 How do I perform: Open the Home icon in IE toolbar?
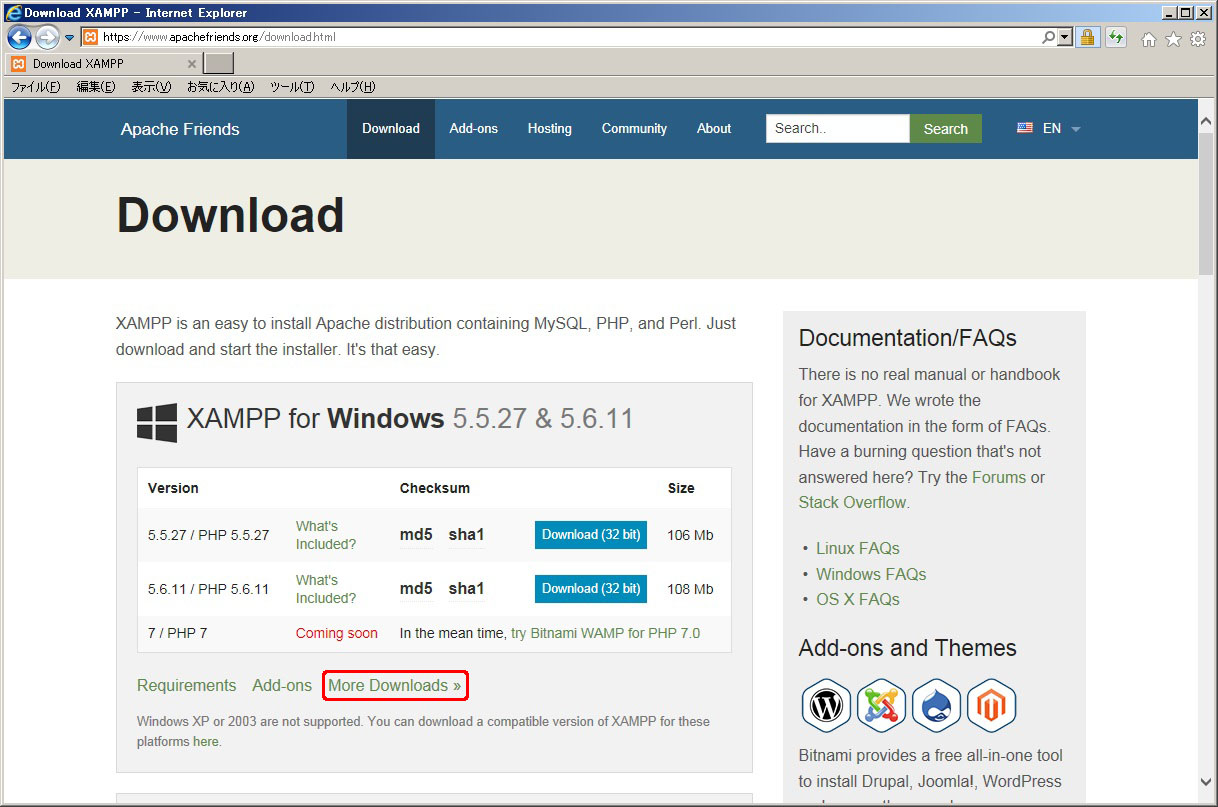click(1149, 39)
